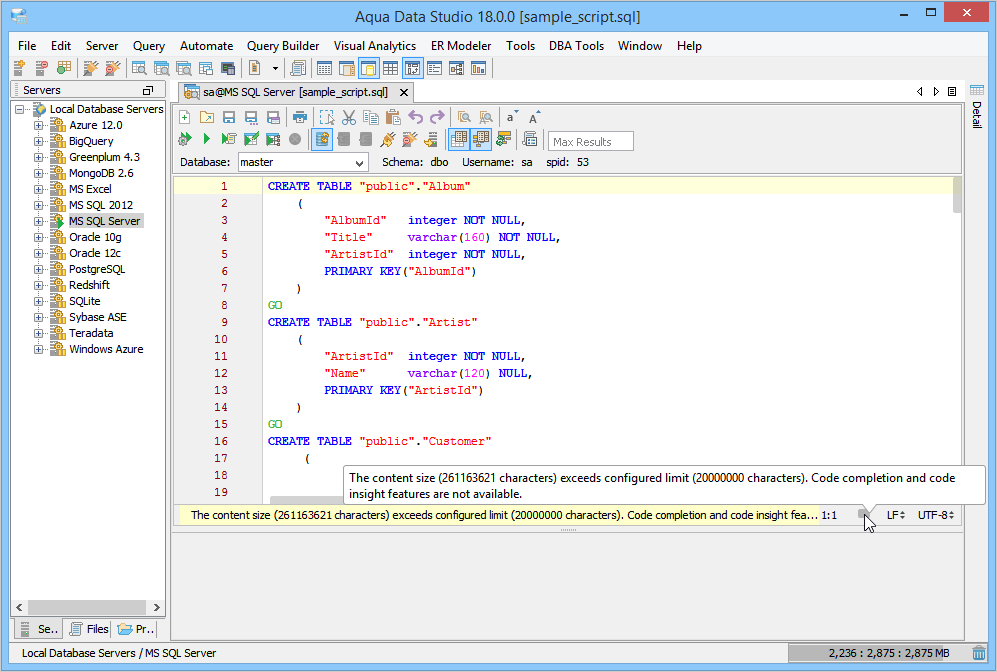Click the Sybase ASE server entry
This screenshot has height=672, width=997.
[98, 317]
